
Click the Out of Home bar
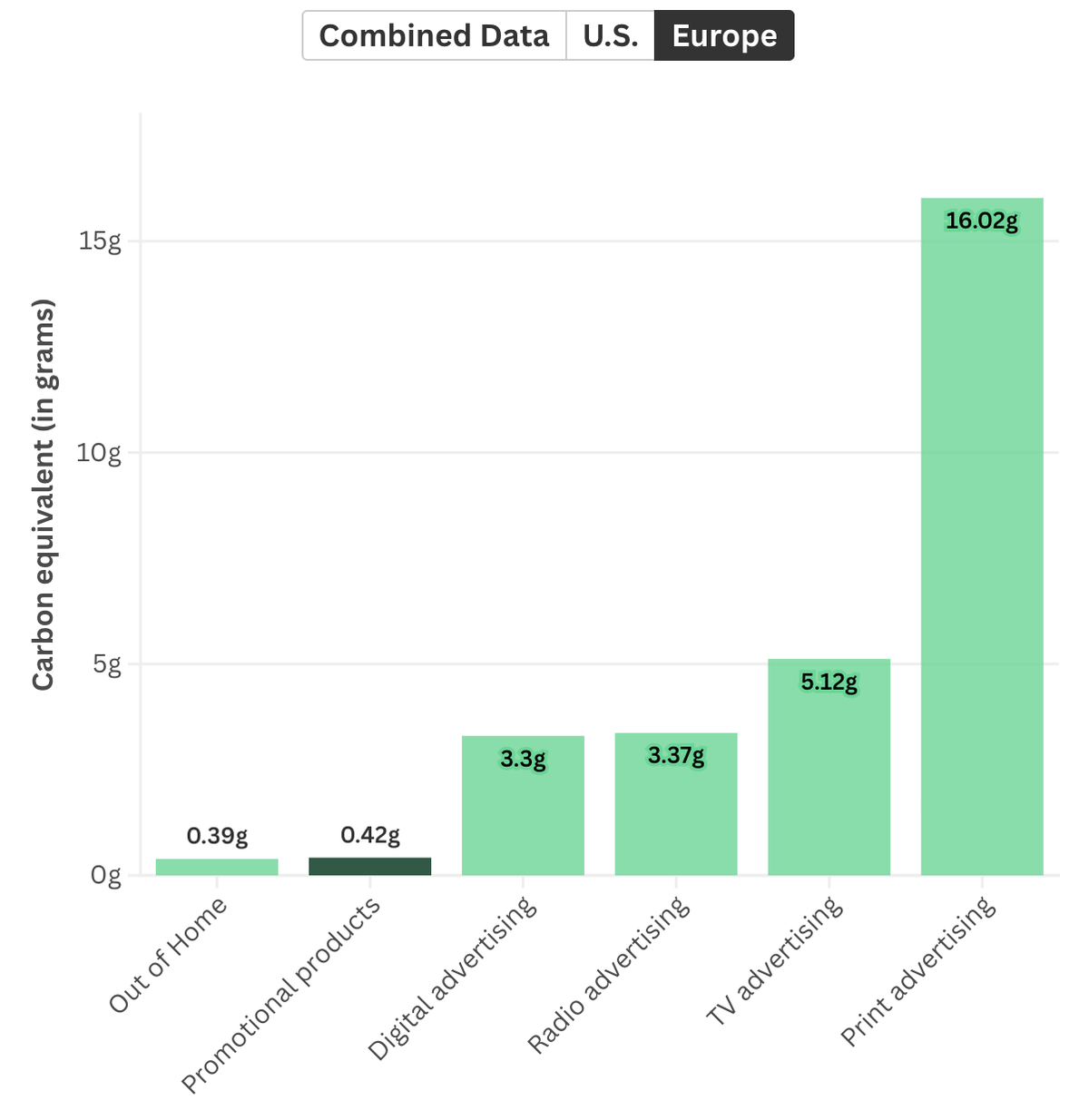tap(217, 867)
